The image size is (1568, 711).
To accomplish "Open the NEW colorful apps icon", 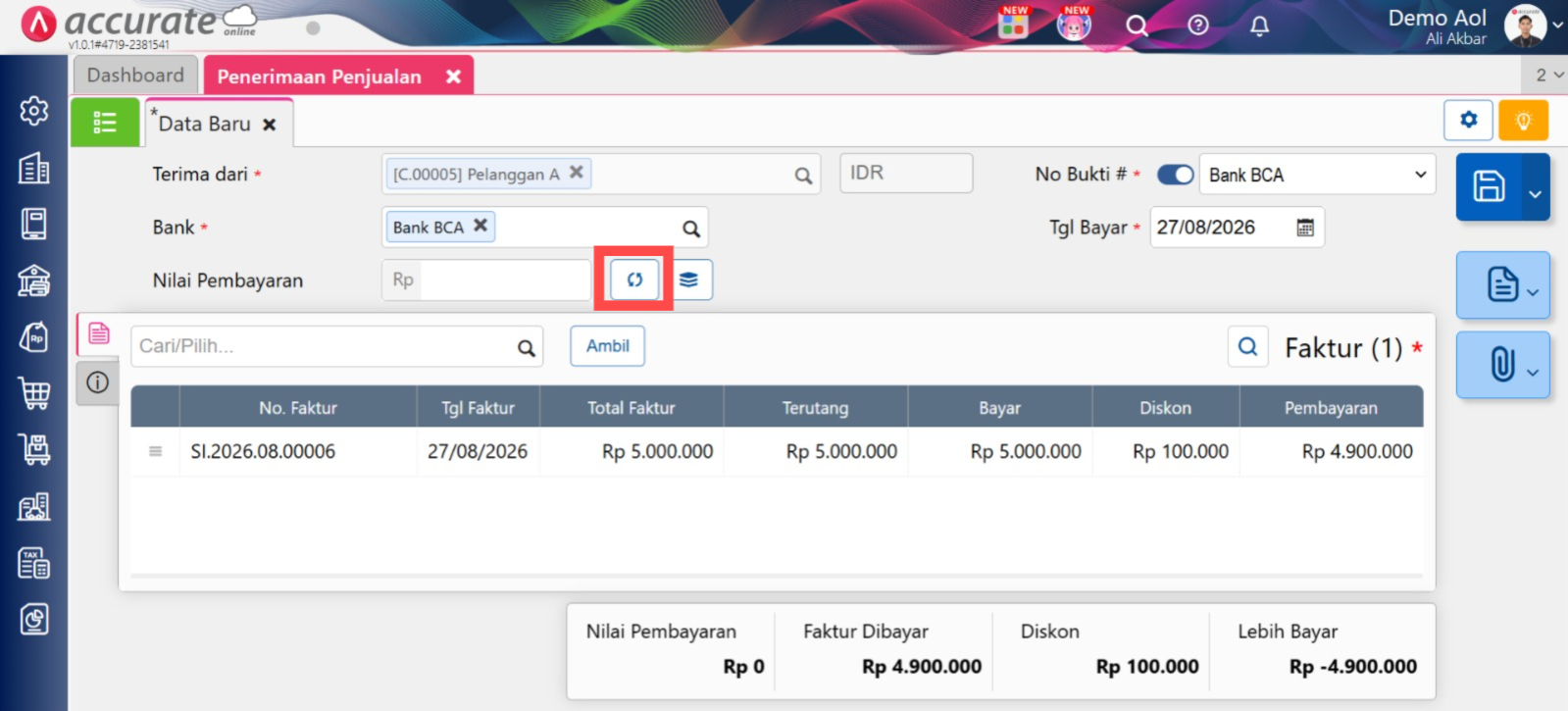I will point(1014,23).
